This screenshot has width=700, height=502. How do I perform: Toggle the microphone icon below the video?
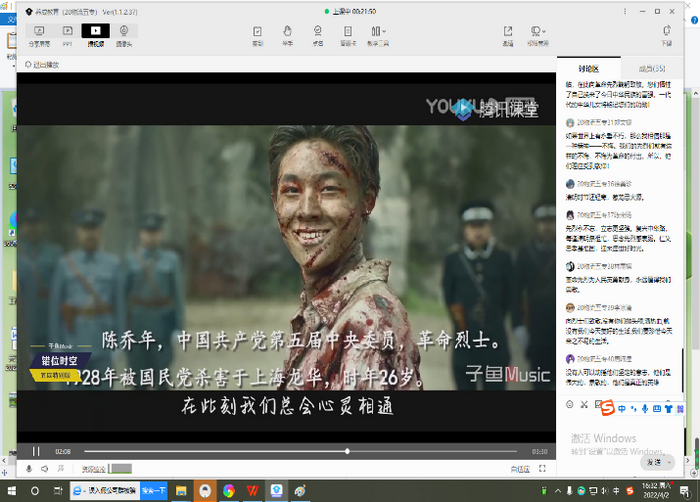click(x=29, y=468)
